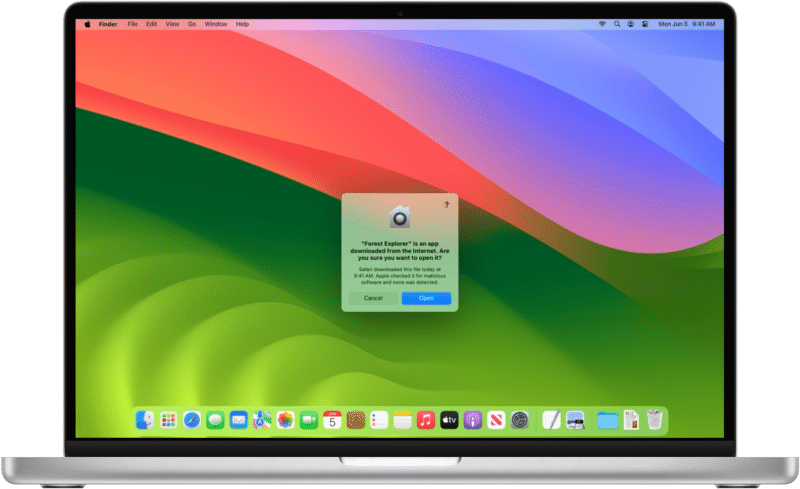Open the Preview app in the Dock

pyautogui.click(x=575, y=420)
